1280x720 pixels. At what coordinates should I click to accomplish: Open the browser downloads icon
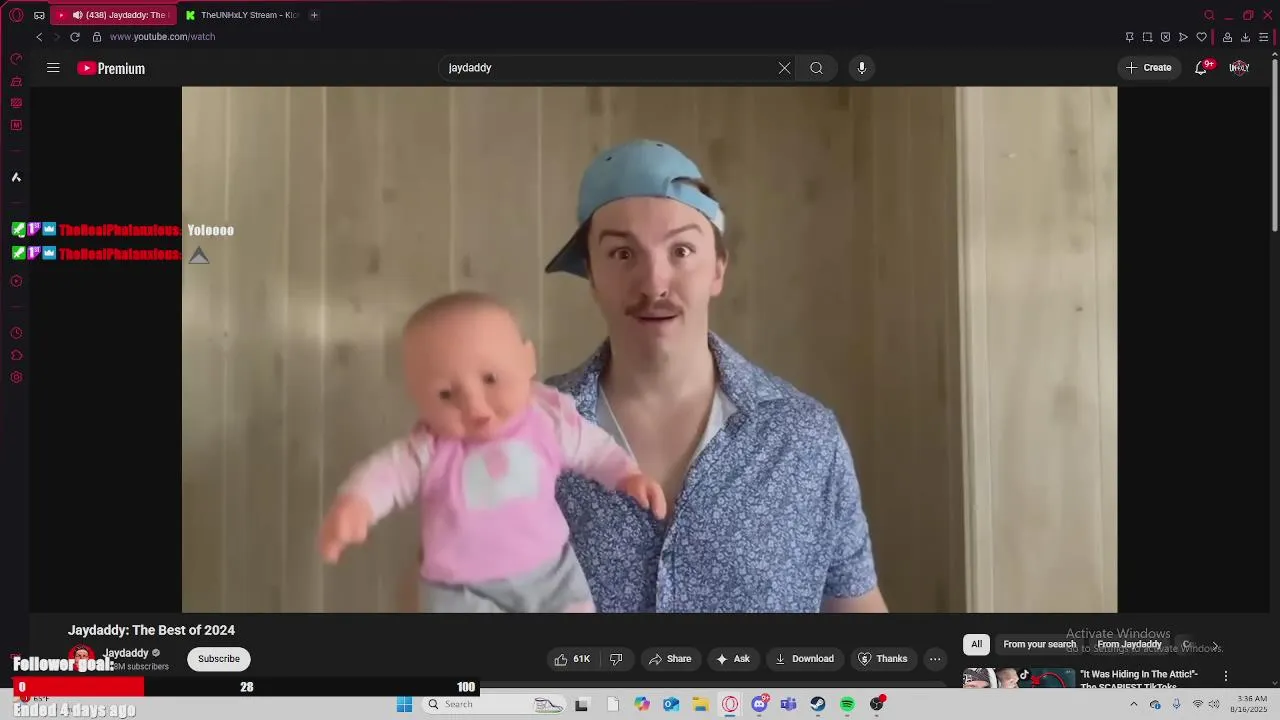coord(1245,37)
